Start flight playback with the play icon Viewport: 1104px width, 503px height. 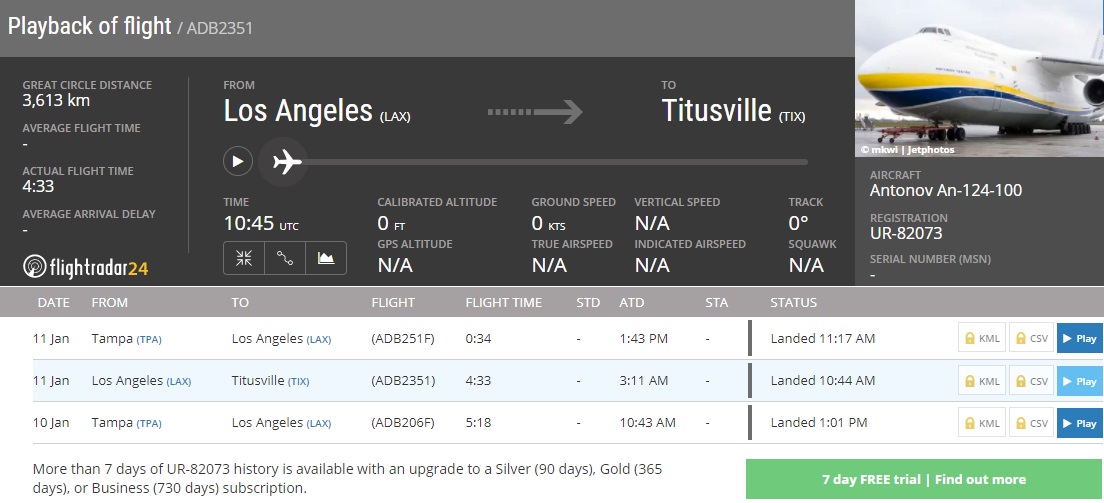pyautogui.click(x=238, y=160)
